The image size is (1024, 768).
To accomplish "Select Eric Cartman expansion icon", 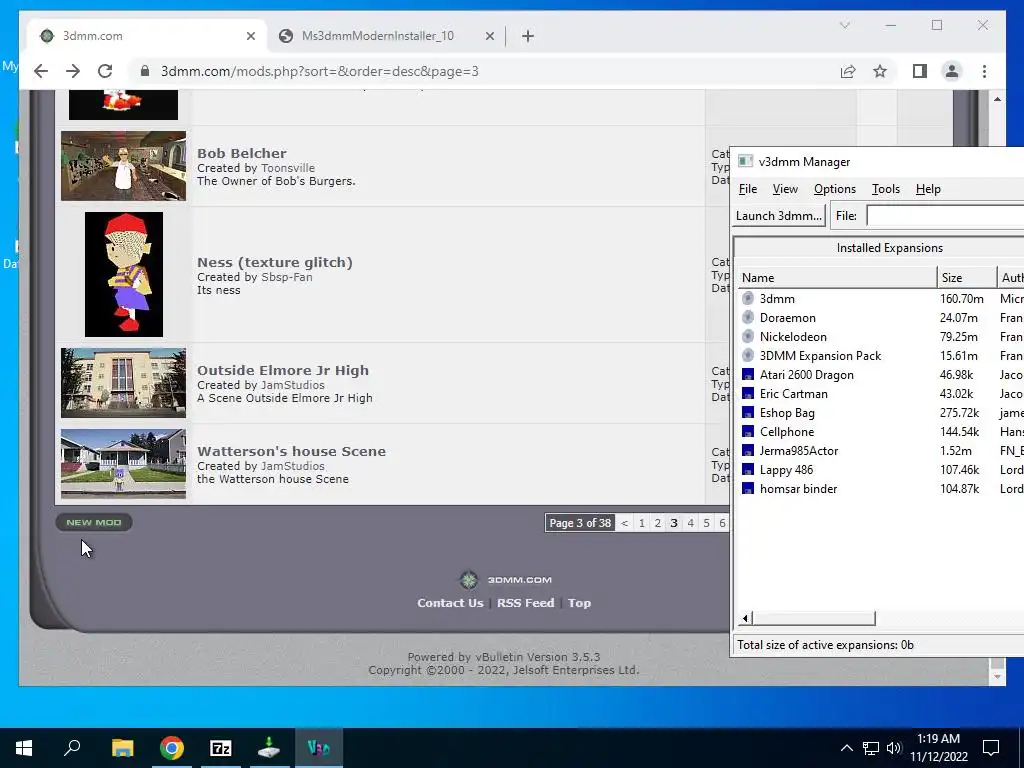I will [x=748, y=394].
